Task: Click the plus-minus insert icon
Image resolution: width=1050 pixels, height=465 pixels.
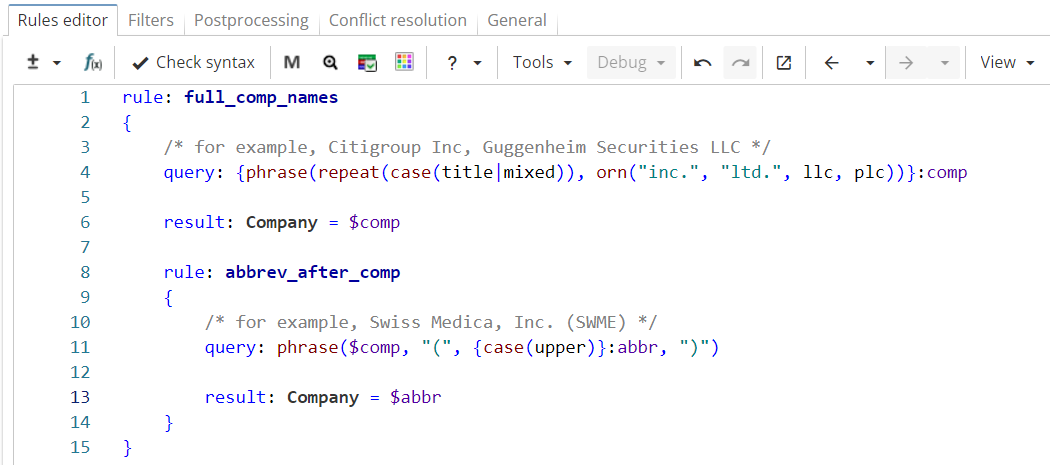Action: pos(32,62)
